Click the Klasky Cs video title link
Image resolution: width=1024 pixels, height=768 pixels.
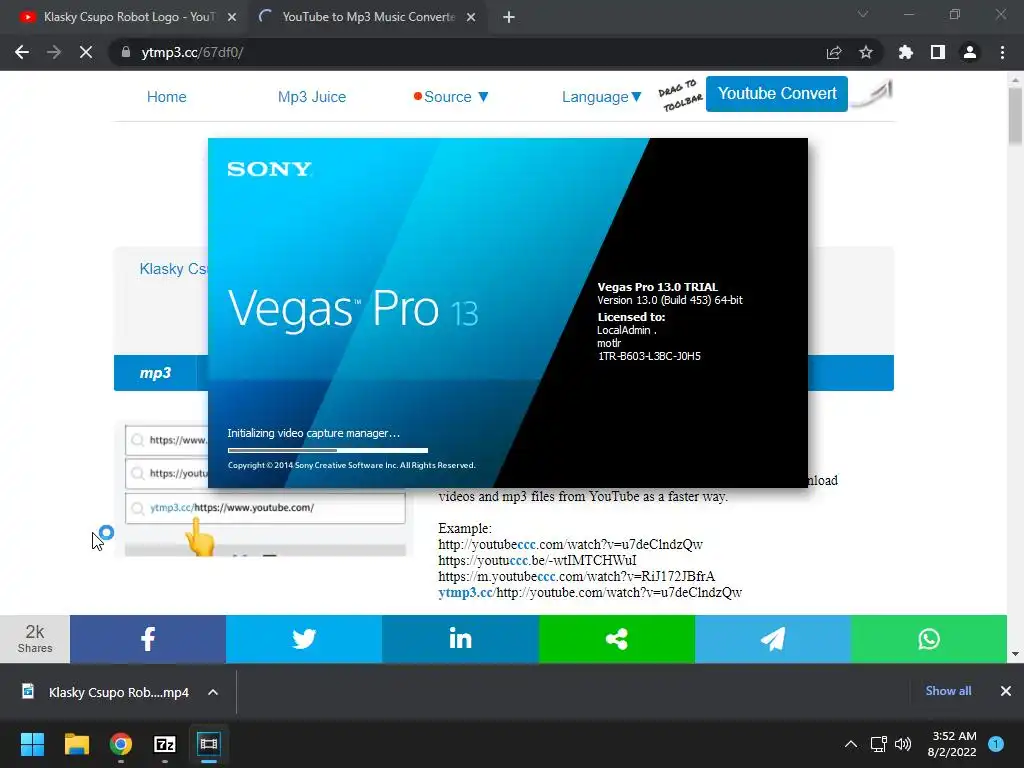coord(173,269)
